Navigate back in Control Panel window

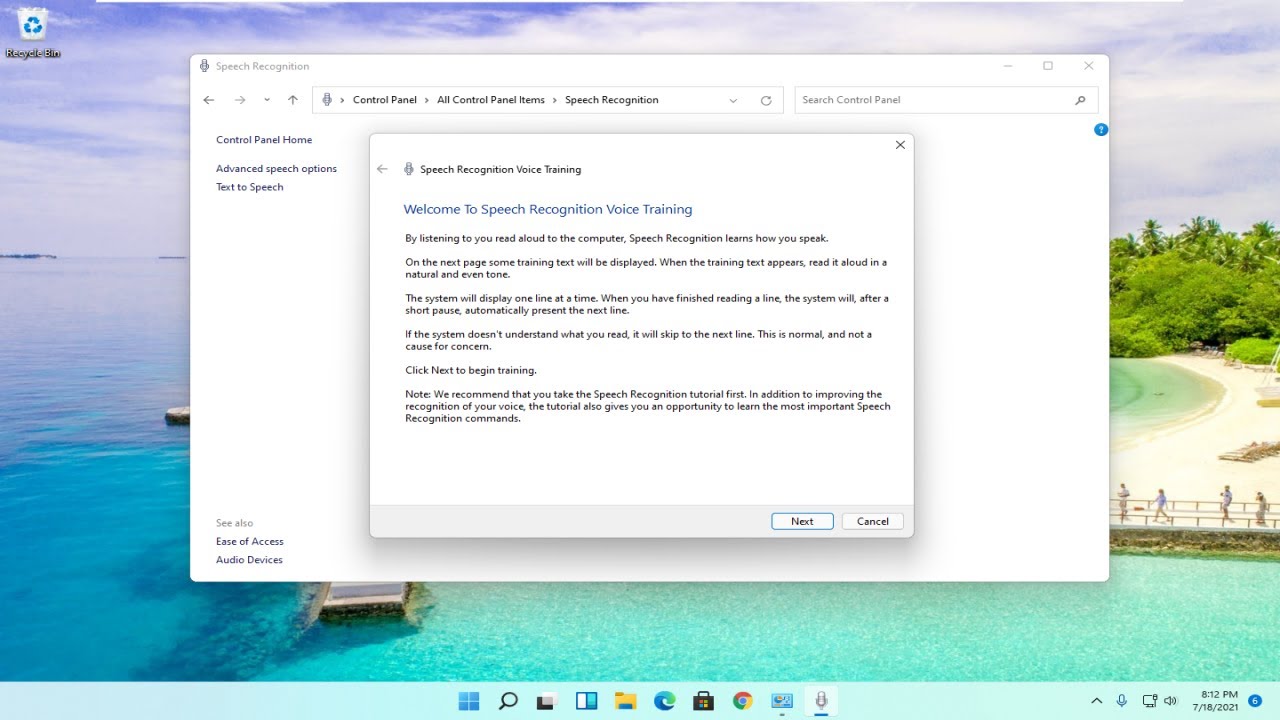(208, 100)
